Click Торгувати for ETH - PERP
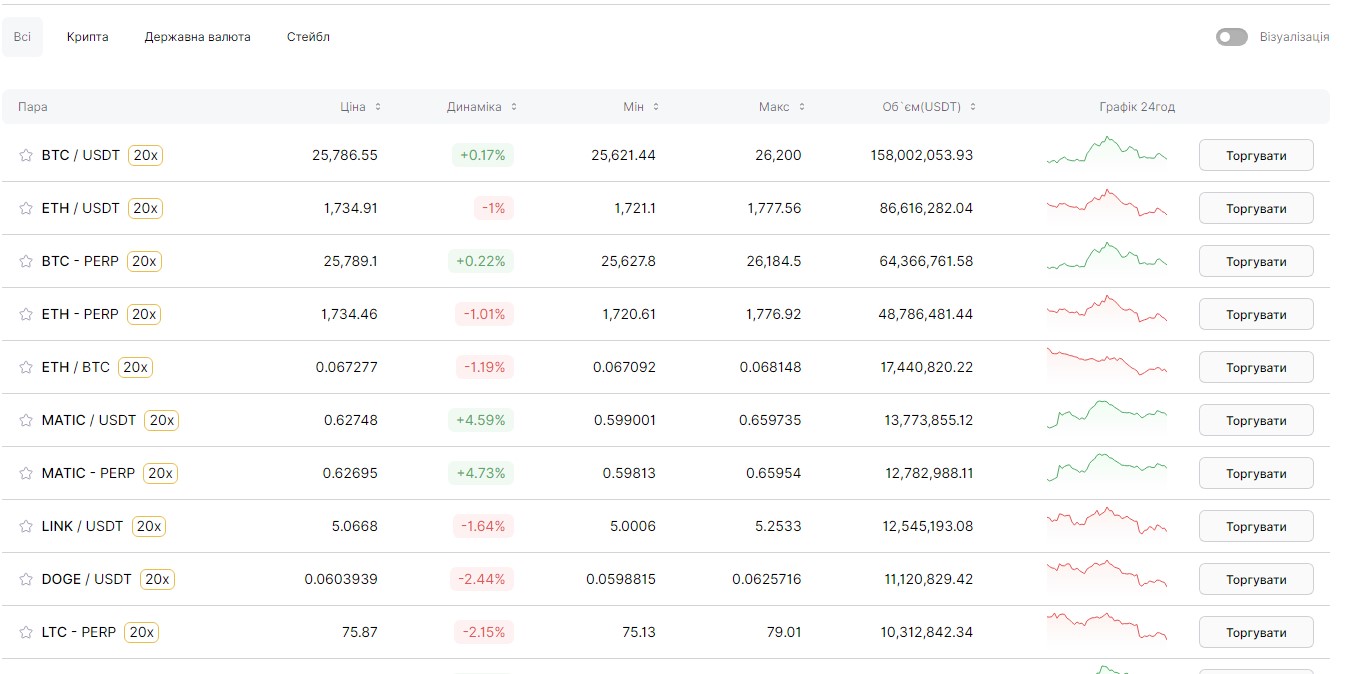The width and height of the screenshot is (1350, 674). pyautogui.click(x=1256, y=314)
